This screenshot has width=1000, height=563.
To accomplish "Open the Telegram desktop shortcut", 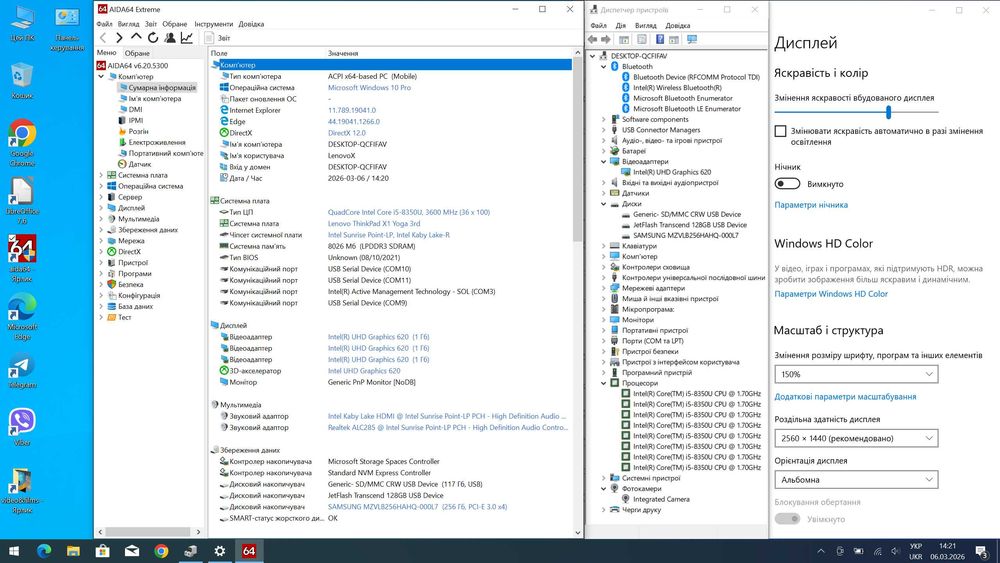I will [x=22, y=372].
